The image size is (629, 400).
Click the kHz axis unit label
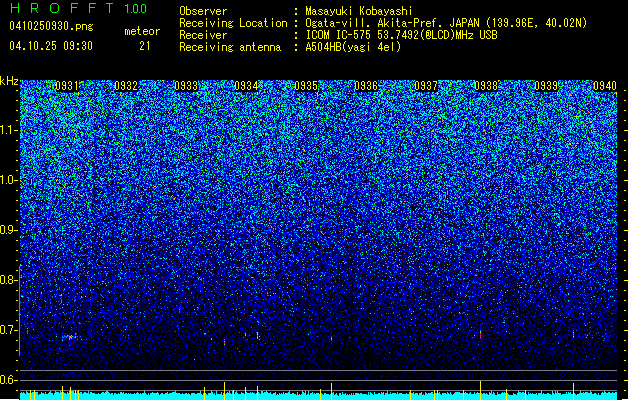pyautogui.click(x=9, y=81)
